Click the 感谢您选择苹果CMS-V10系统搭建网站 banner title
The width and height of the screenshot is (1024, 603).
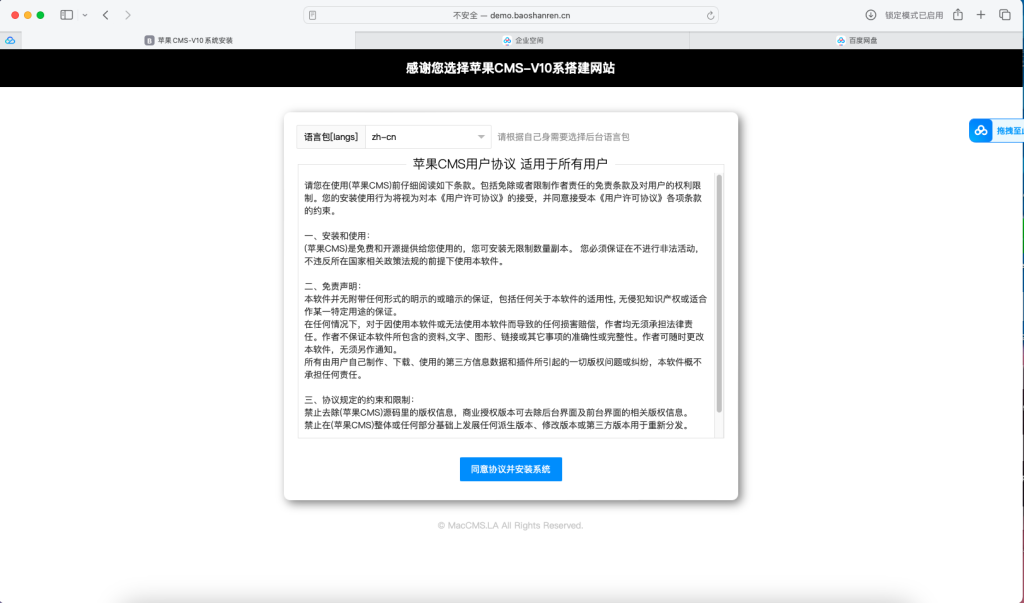click(511, 68)
